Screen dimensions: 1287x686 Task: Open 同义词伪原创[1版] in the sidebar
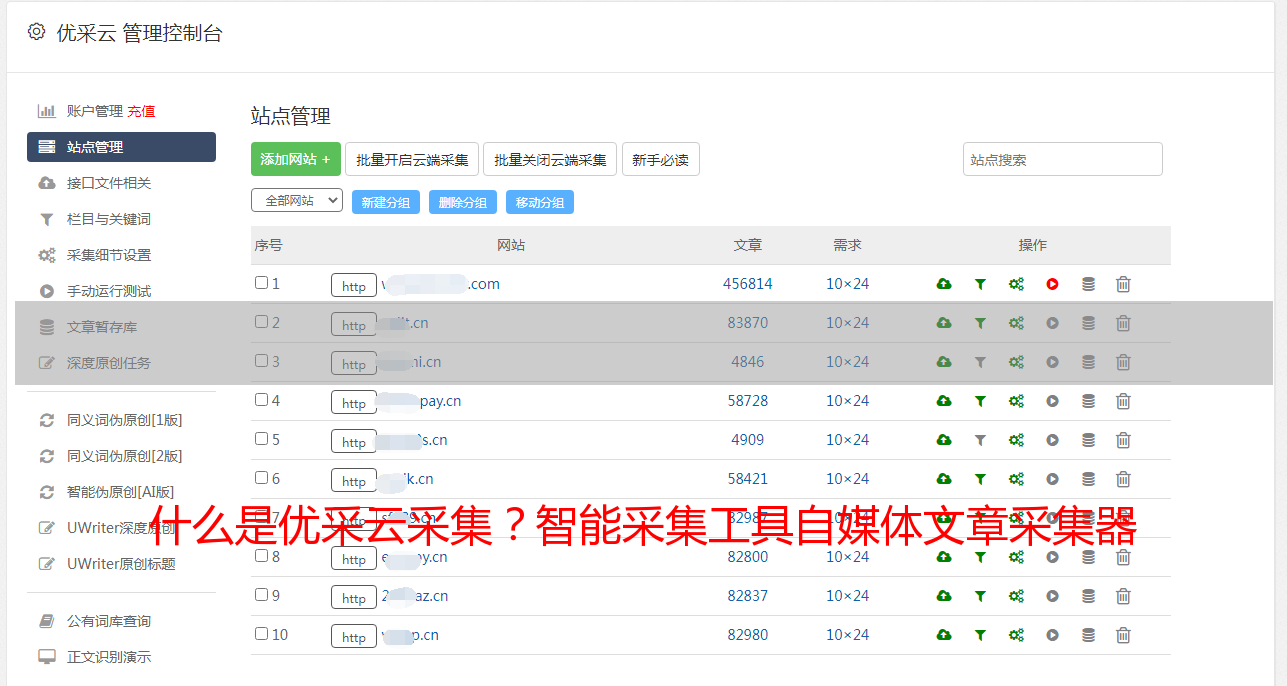pos(124,420)
